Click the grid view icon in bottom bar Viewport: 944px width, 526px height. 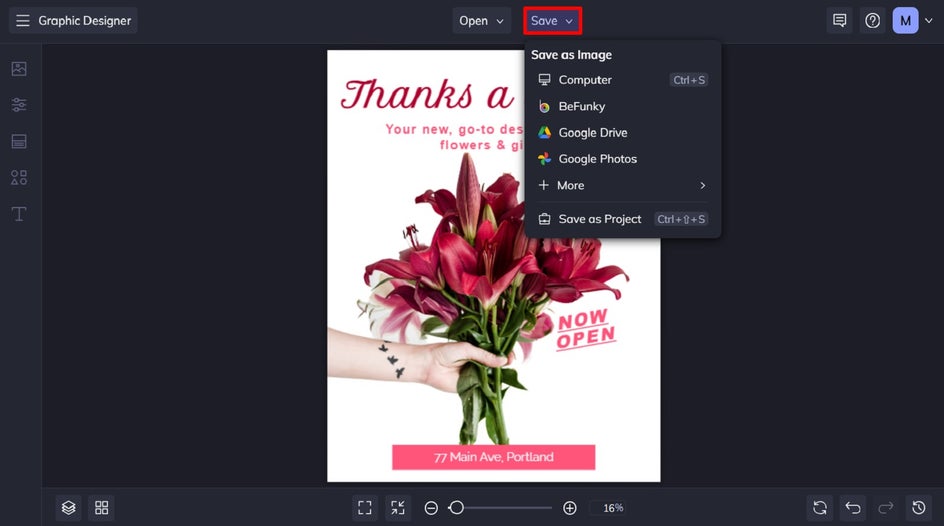(102, 508)
